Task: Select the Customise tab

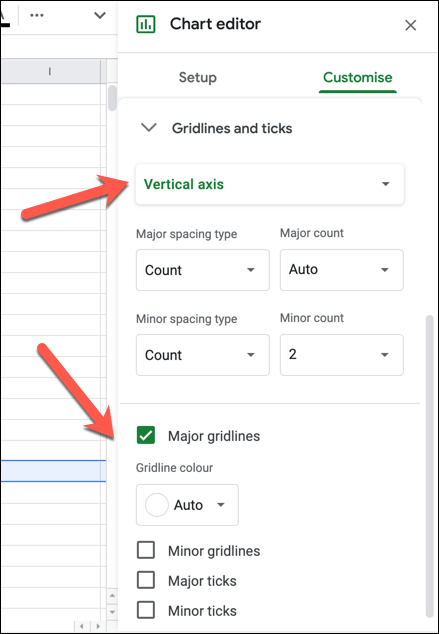Action: click(358, 77)
